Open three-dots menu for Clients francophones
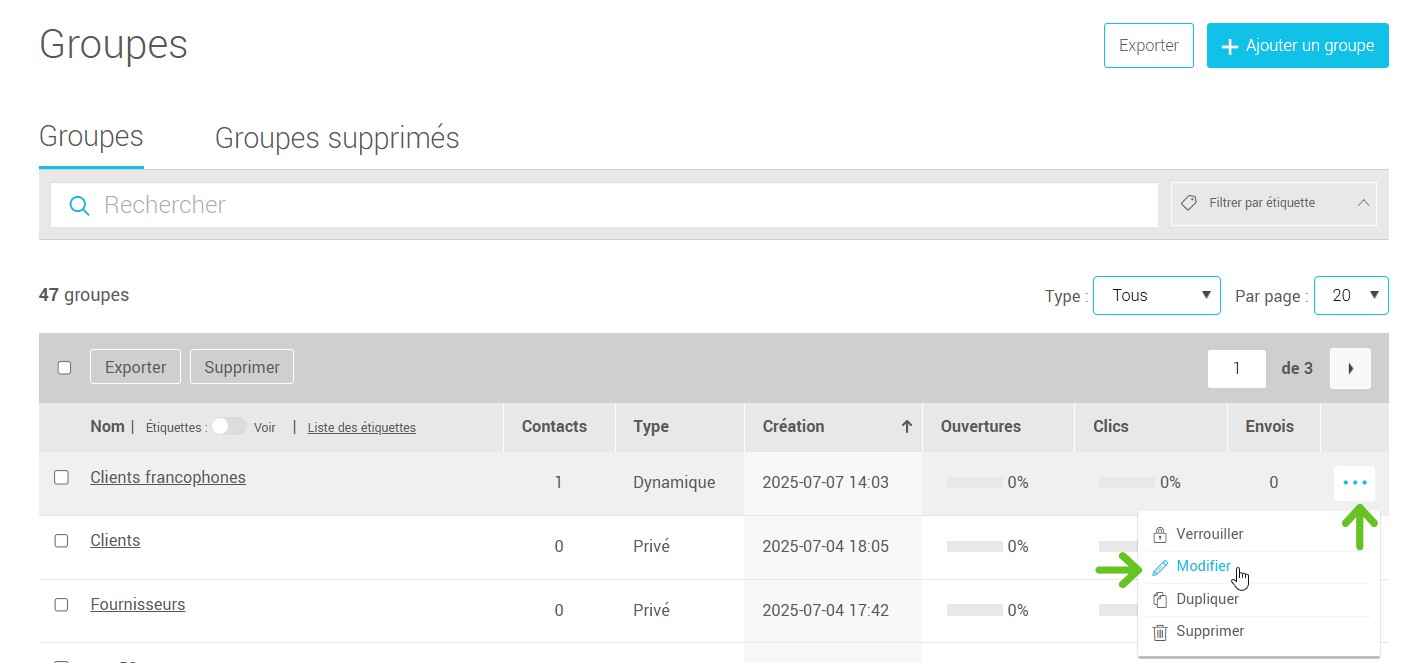The height and width of the screenshot is (663, 1410). click(1354, 483)
